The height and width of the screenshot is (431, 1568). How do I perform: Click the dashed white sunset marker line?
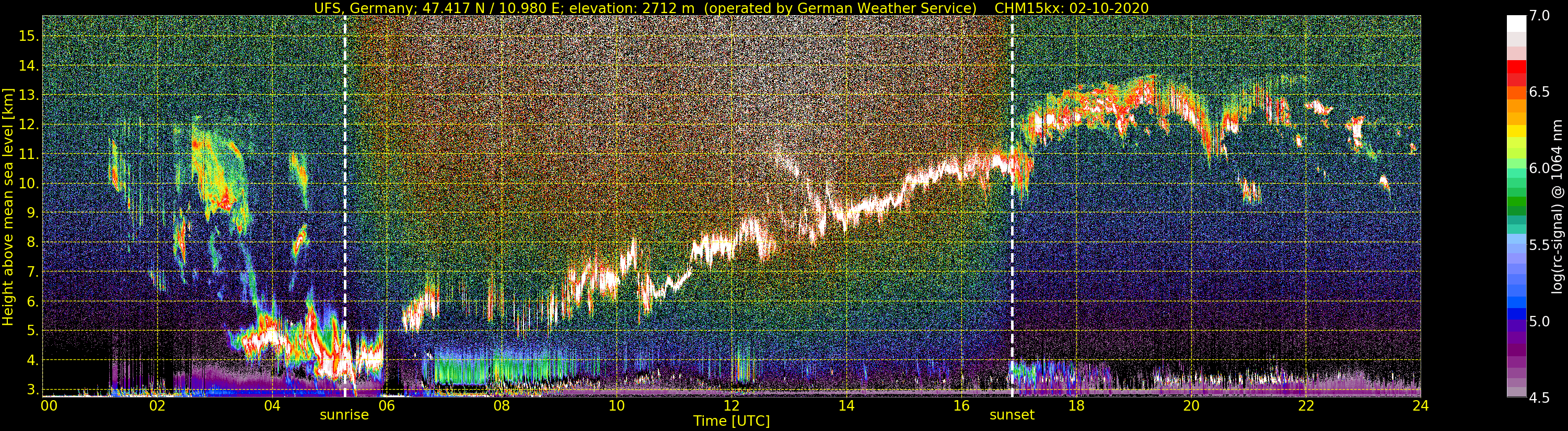[x=1012, y=206]
